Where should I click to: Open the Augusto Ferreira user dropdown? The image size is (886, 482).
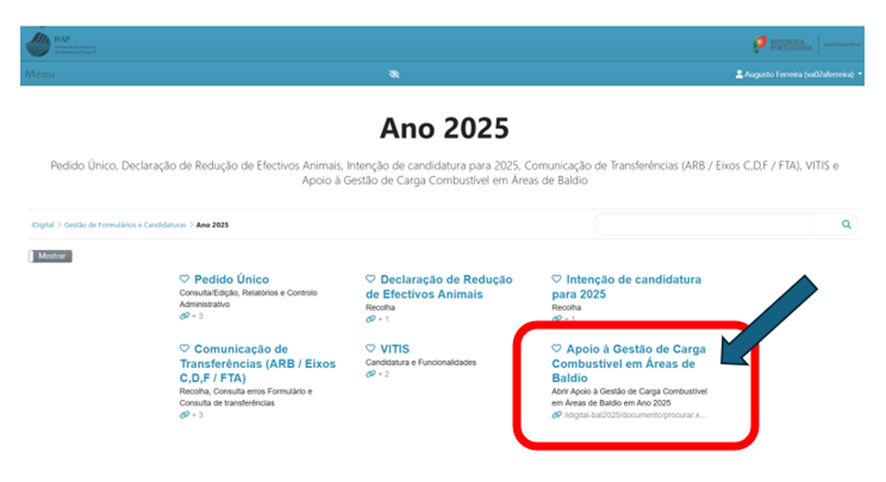click(x=798, y=75)
